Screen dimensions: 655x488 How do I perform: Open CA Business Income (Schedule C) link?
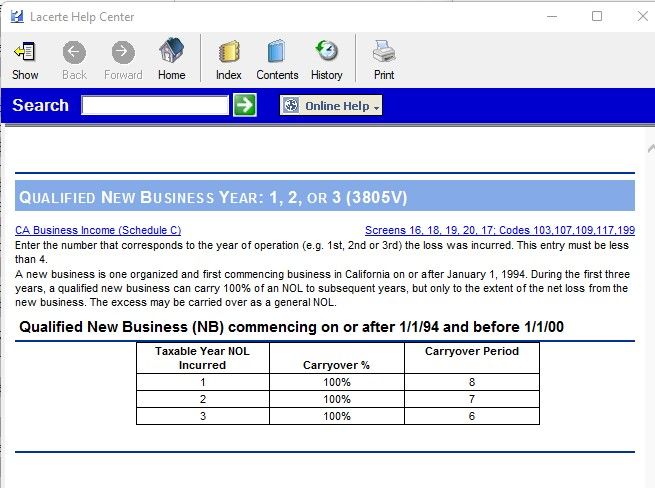coord(98,230)
